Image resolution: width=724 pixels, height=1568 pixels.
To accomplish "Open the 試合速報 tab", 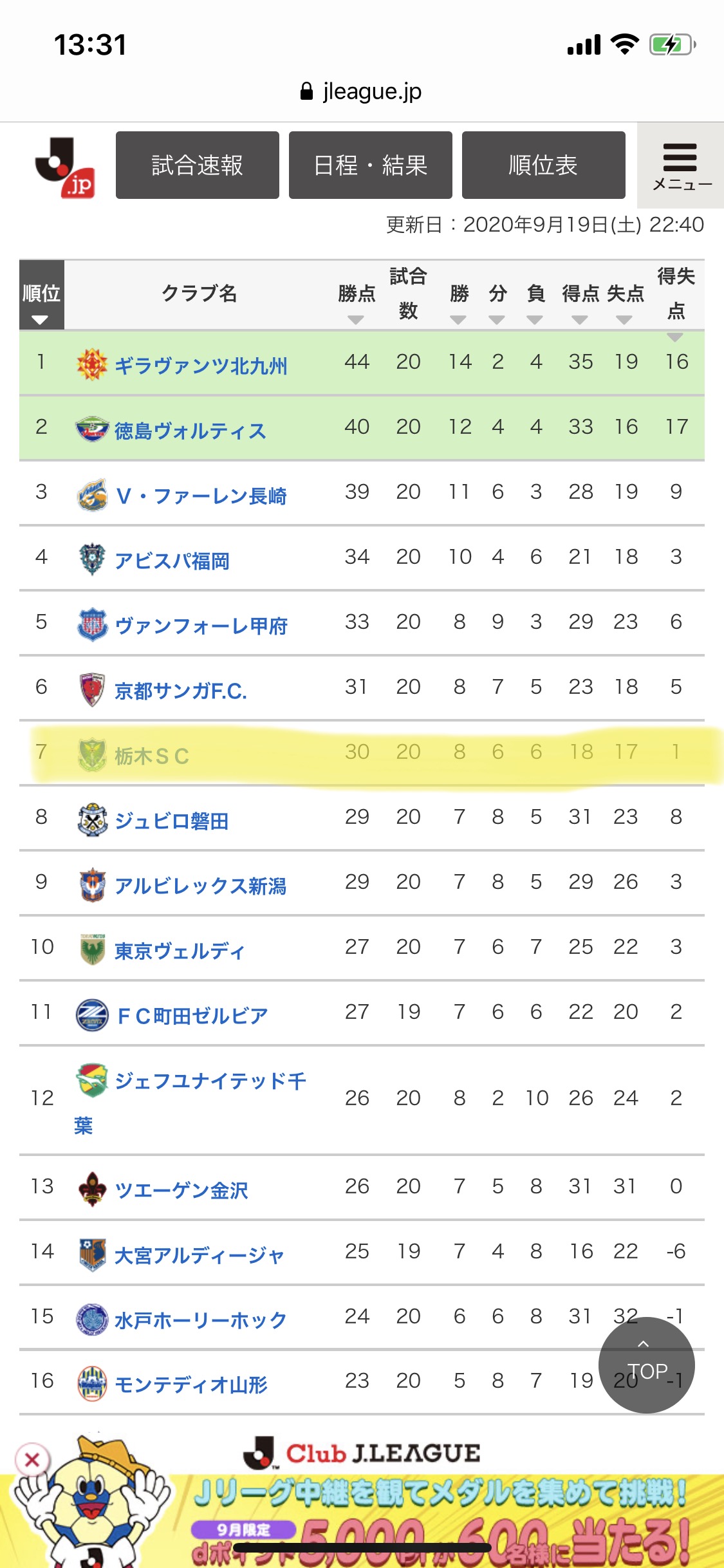I will pos(198,165).
